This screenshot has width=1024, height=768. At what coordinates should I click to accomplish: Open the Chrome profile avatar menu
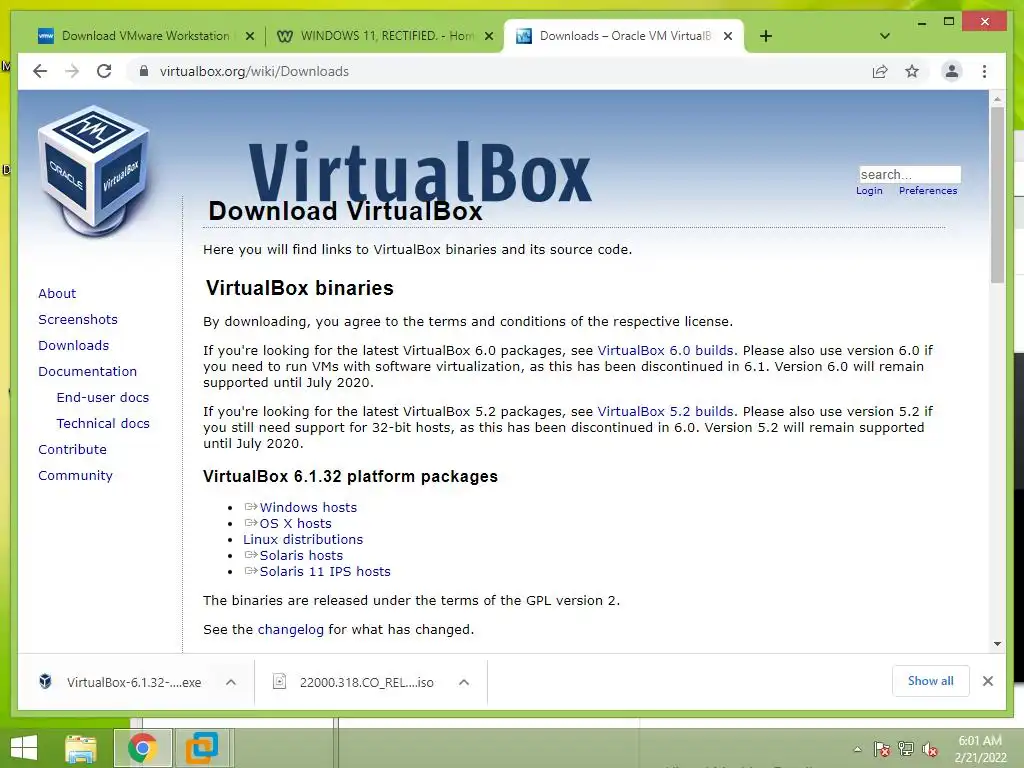pos(952,71)
